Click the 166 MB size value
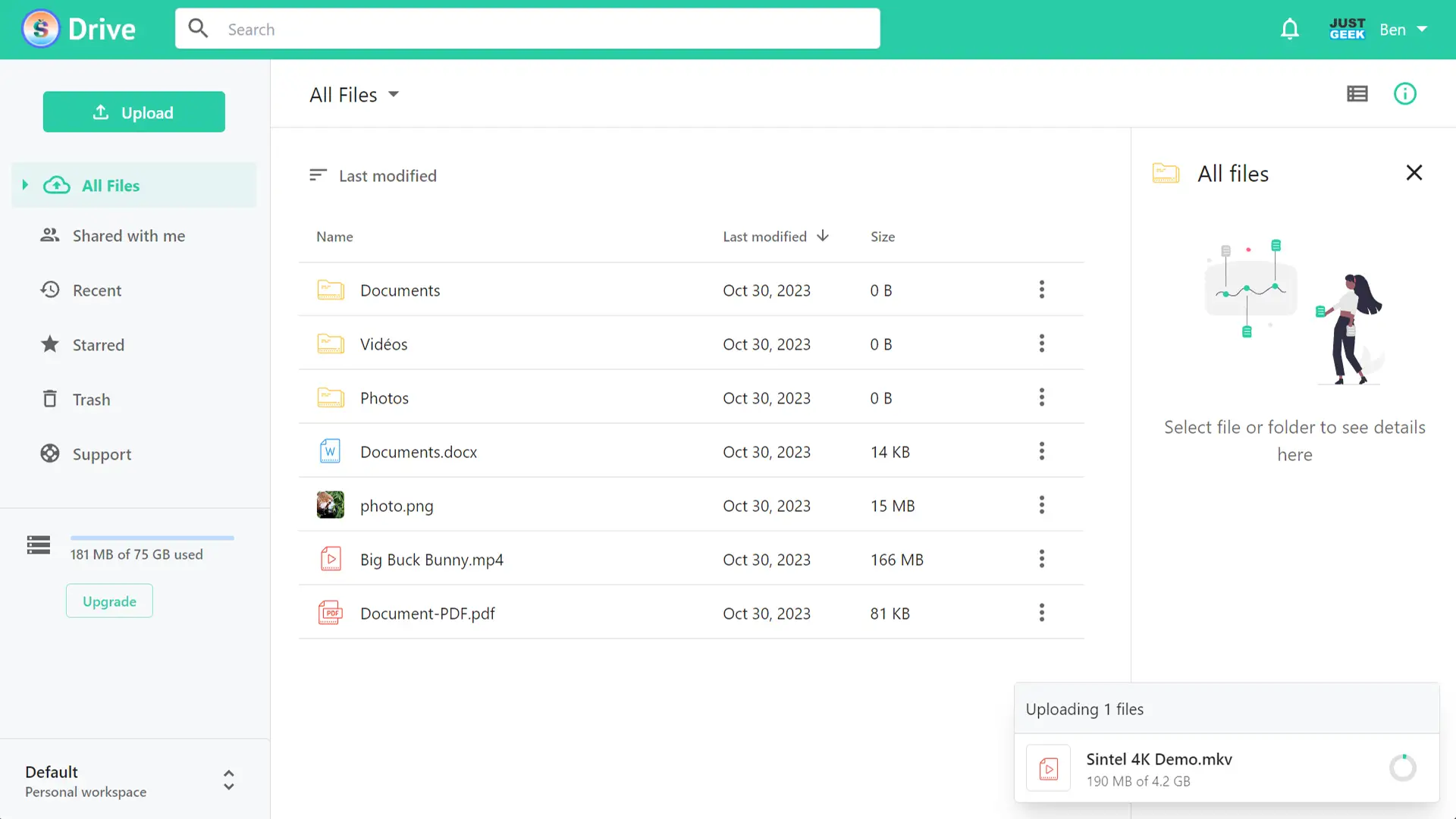Viewport: 1456px width, 819px height. pos(897,560)
